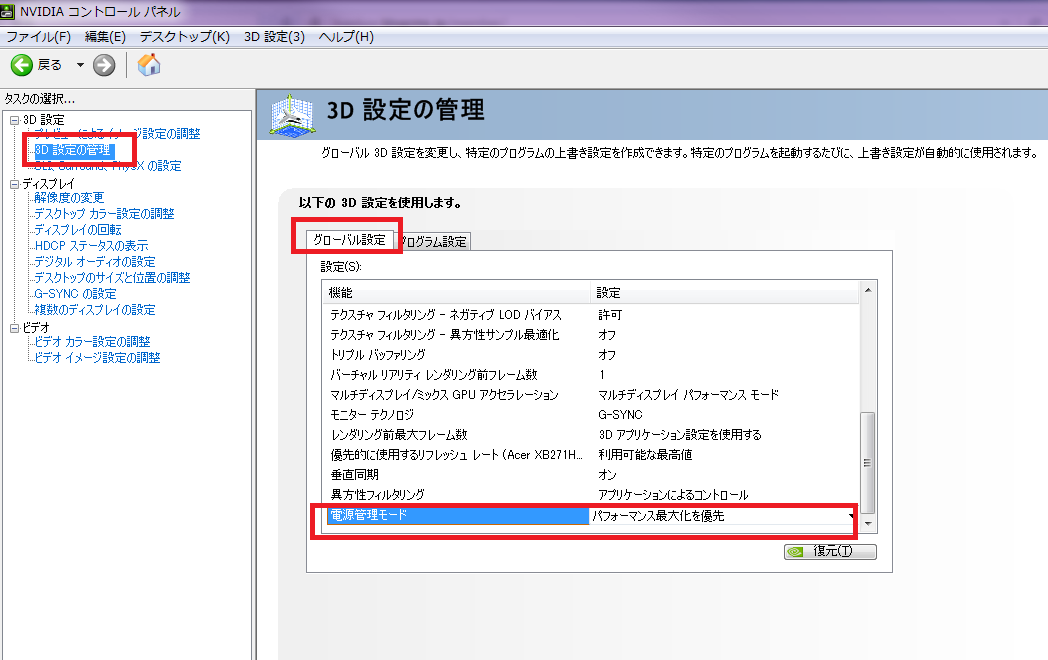Open the 電源管理モード value dropdown
The image size is (1048, 660).
click(x=850, y=516)
